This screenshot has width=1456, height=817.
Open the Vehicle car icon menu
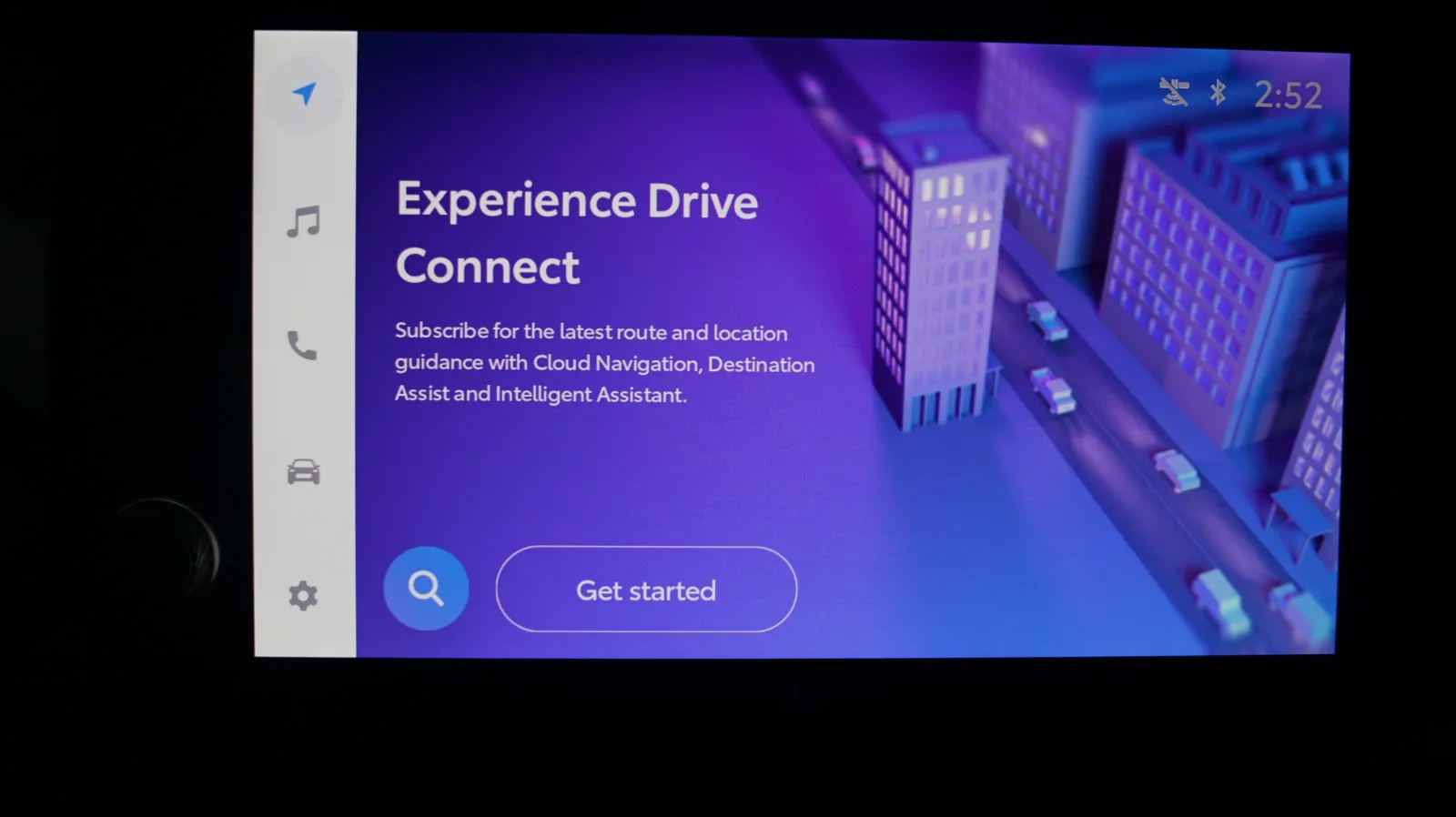click(303, 471)
